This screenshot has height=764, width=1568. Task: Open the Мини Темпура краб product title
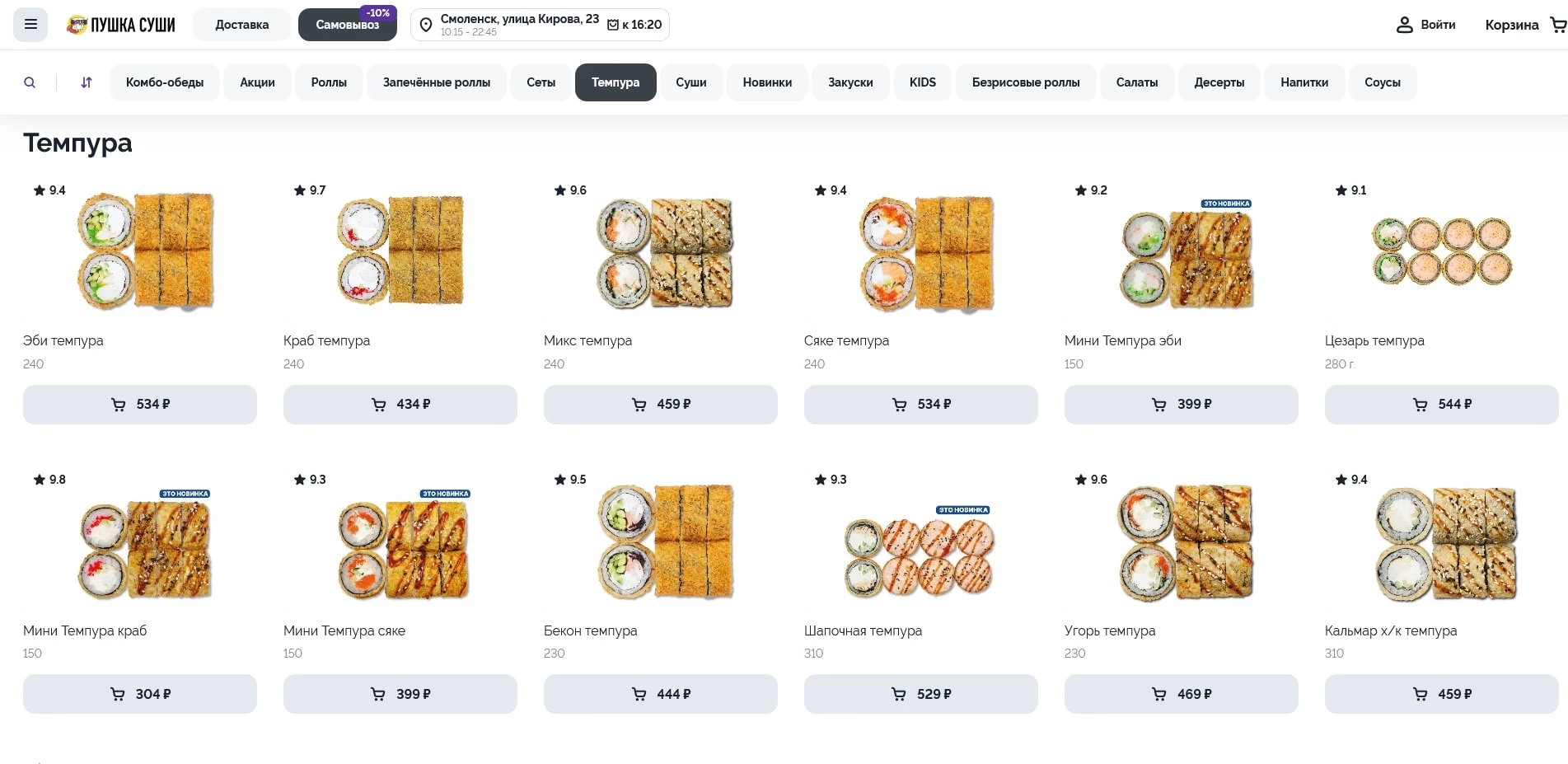(x=85, y=630)
